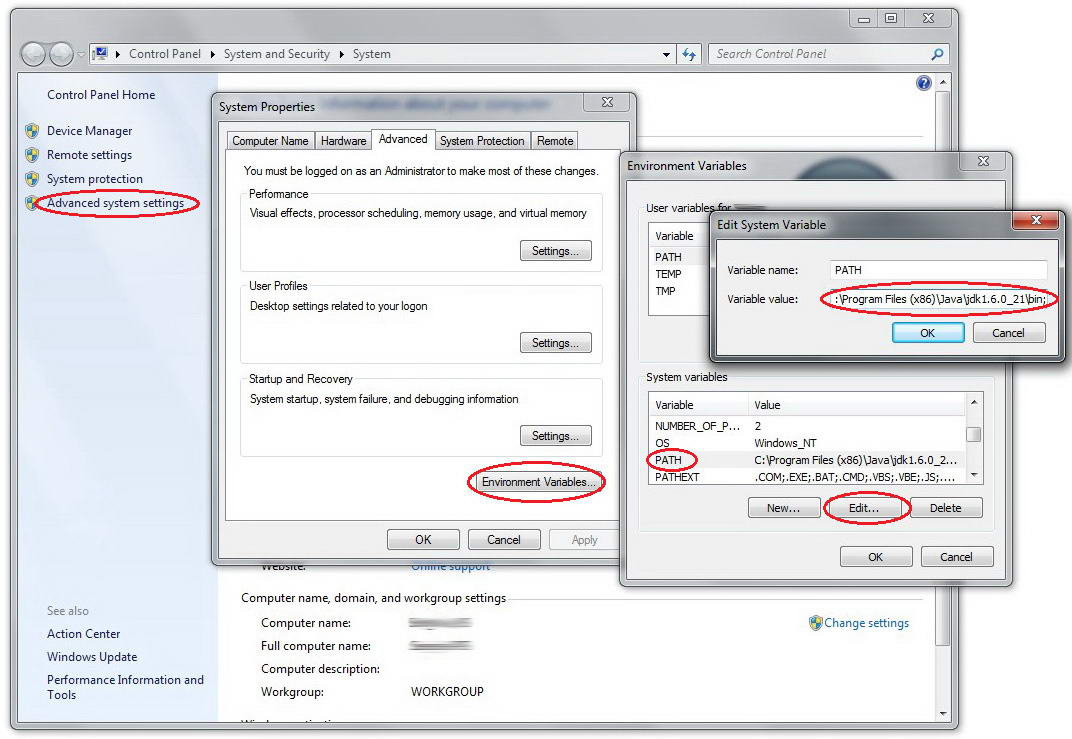Open Action Center link
1072x739 pixels.
pos(83,634)
